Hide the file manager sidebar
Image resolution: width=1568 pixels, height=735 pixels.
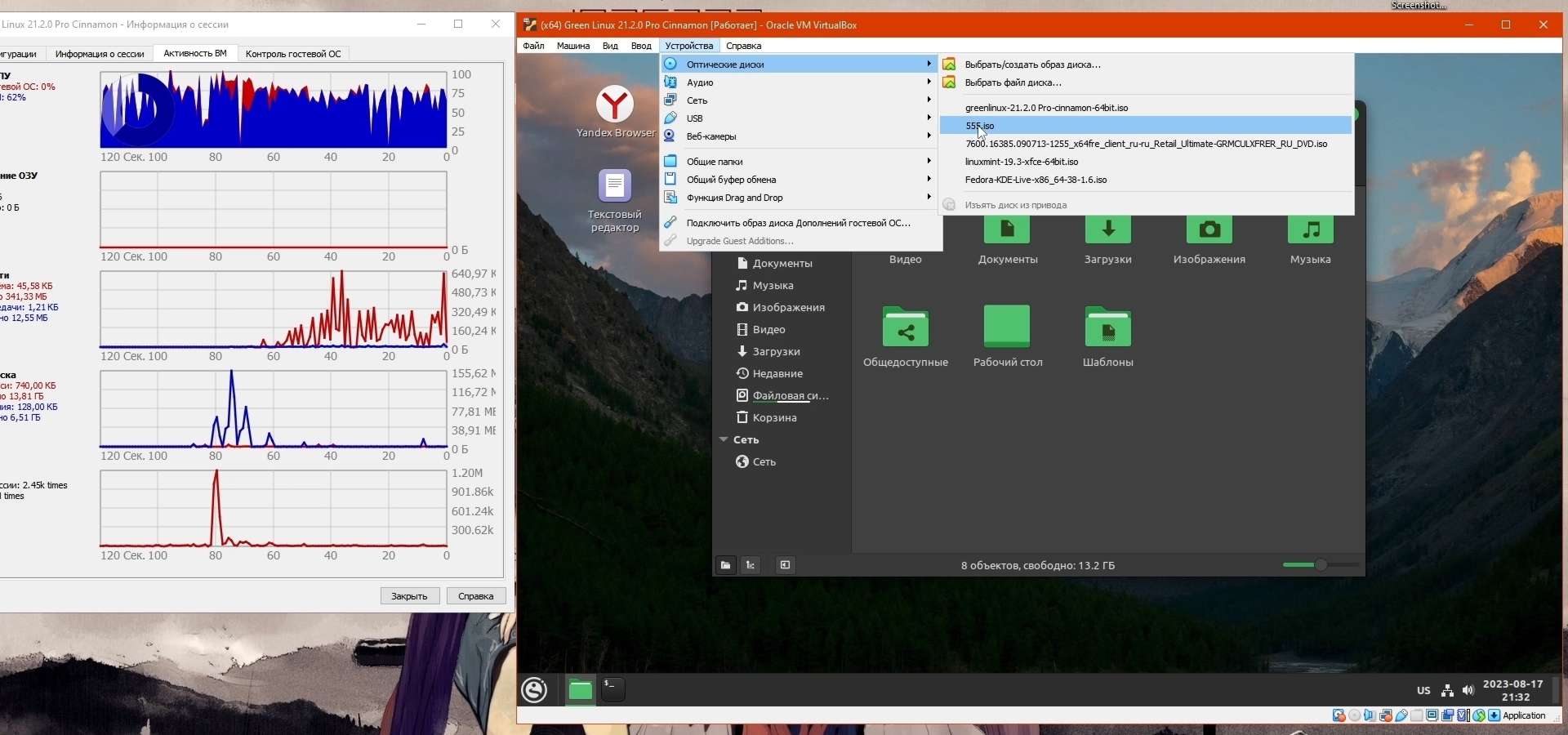pos(785,565)
